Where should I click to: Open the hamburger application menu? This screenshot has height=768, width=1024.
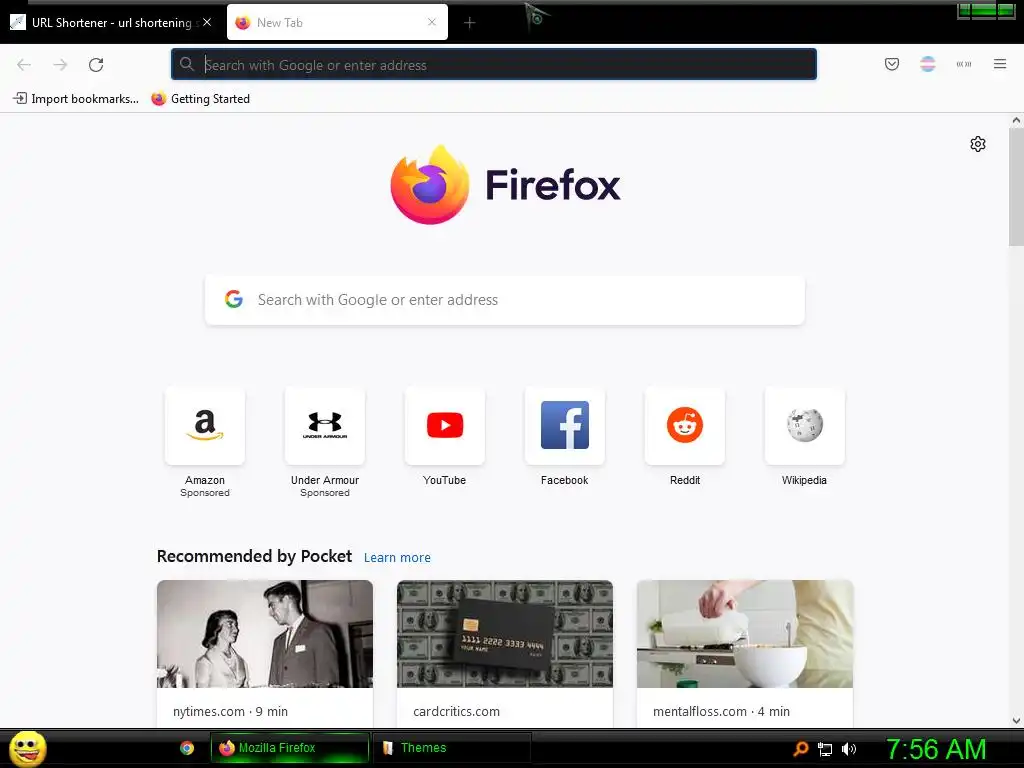(1000, 64)
